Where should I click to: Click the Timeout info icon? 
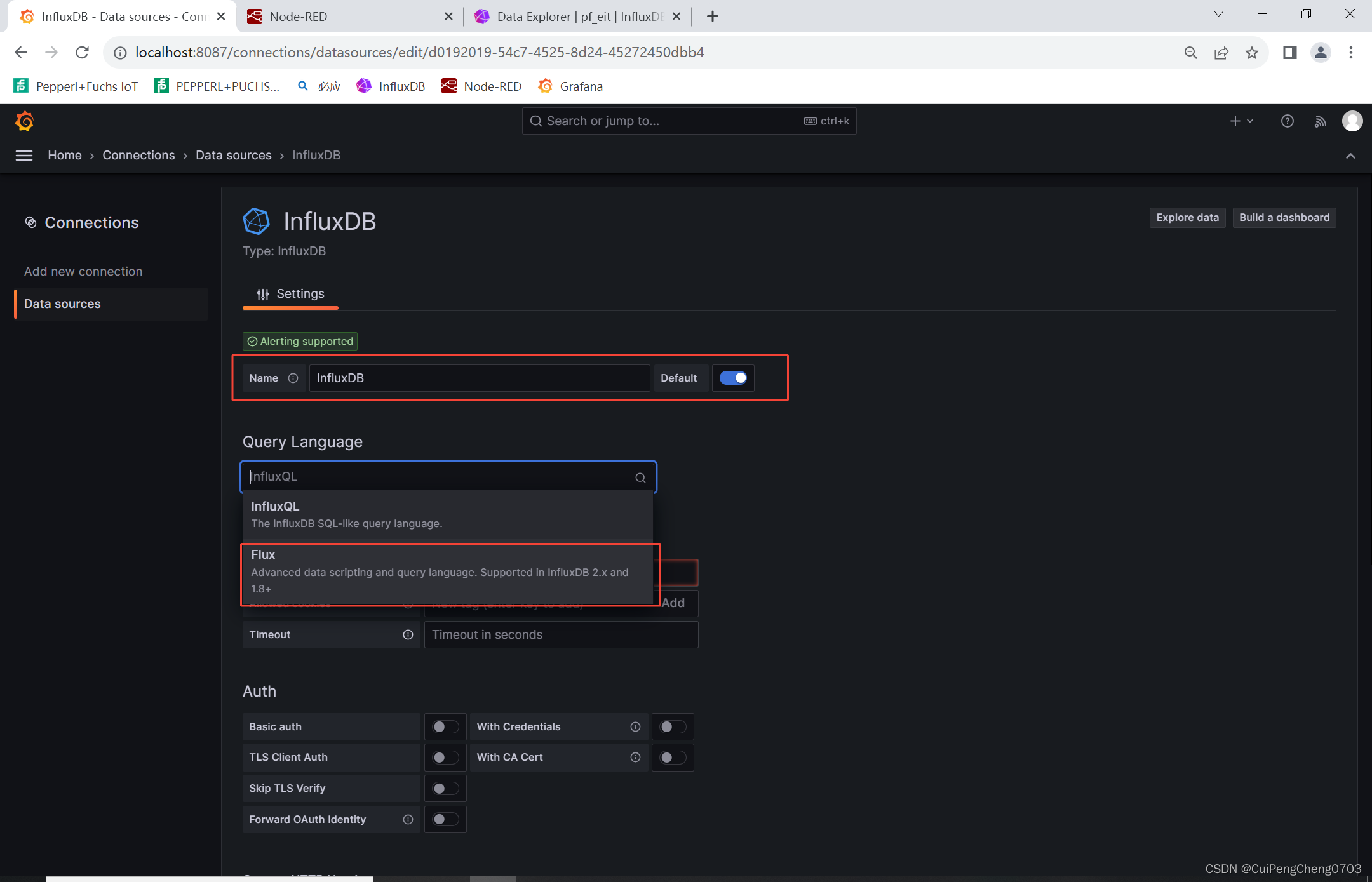(x=408, y=634)
